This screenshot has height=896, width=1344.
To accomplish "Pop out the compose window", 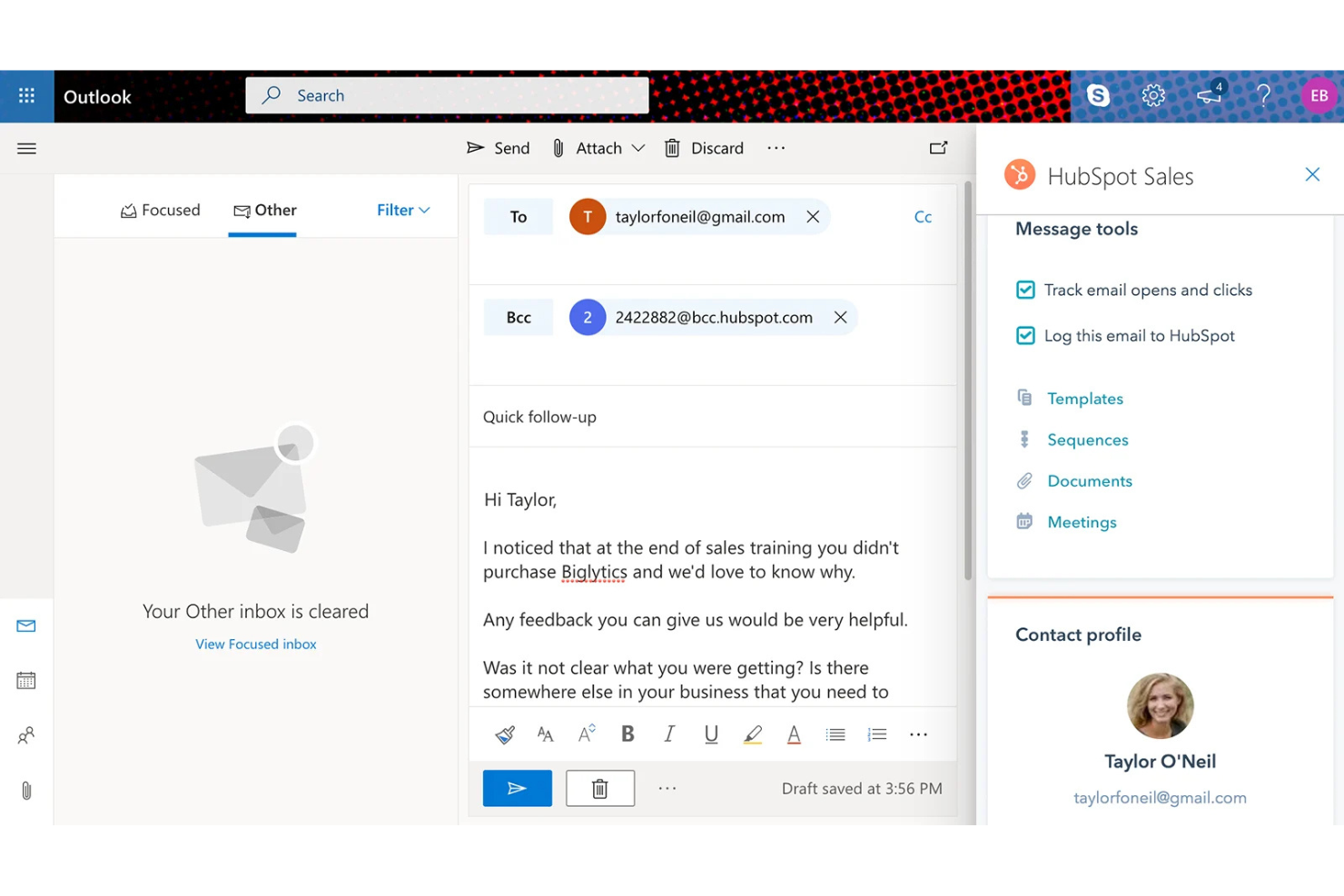I will [x=938, y=147].
